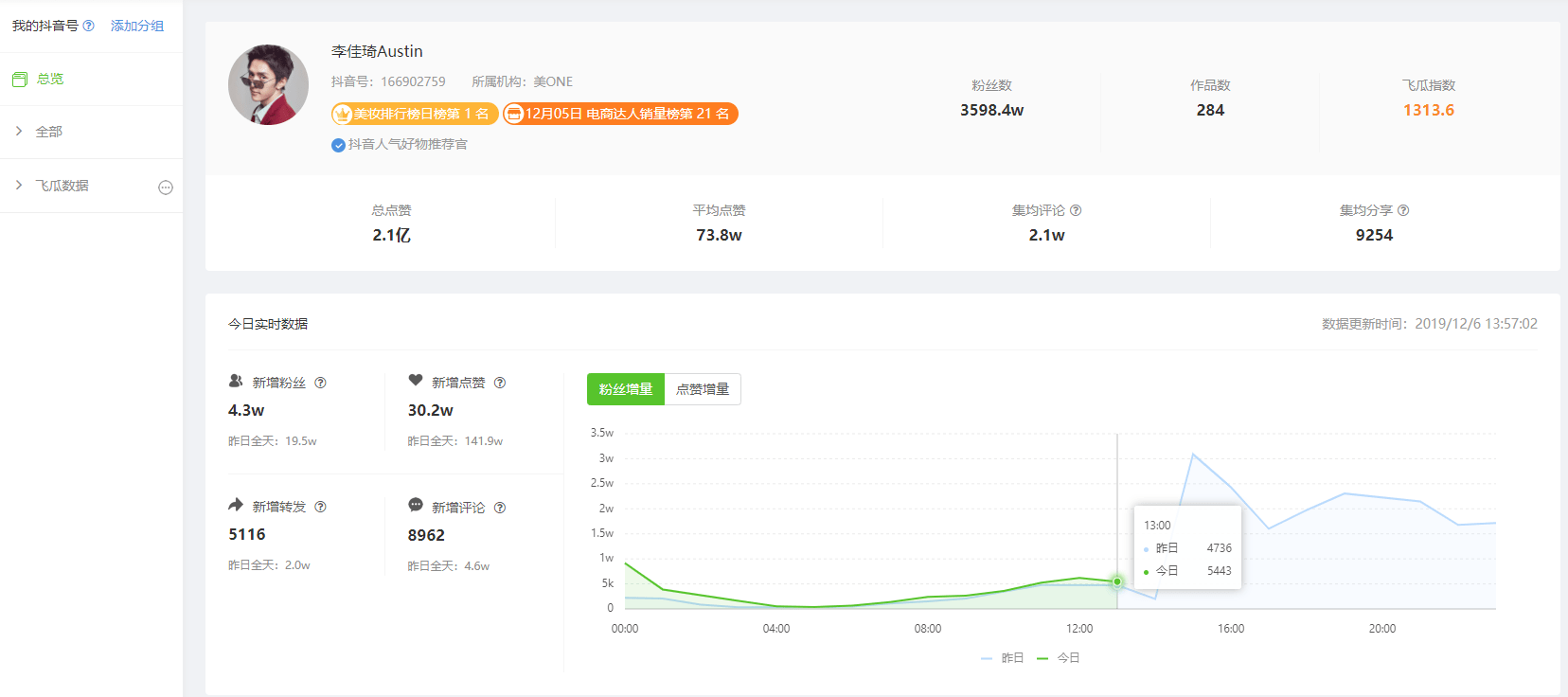This screenshot has width=1568, height=697.
Task: Open the 添加分组 link
Action: click(137, 26)
